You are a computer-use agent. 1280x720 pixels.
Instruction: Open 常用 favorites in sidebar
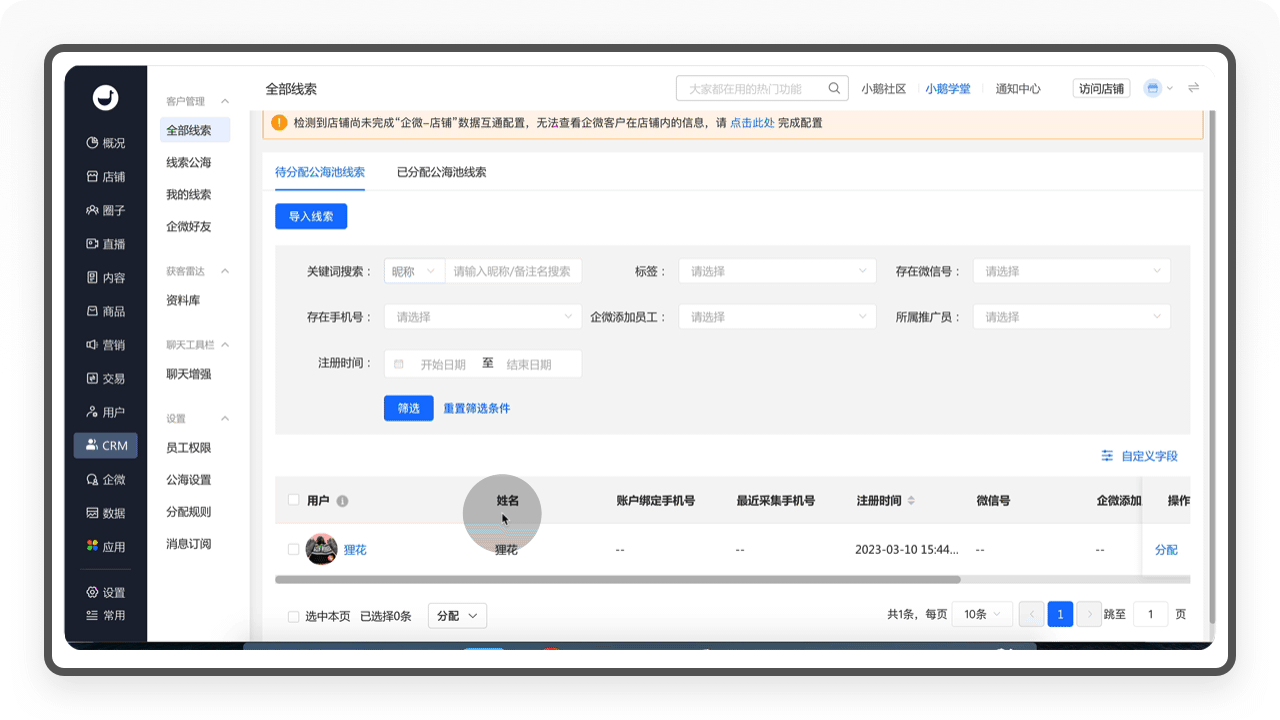click(x=106, y=616)
